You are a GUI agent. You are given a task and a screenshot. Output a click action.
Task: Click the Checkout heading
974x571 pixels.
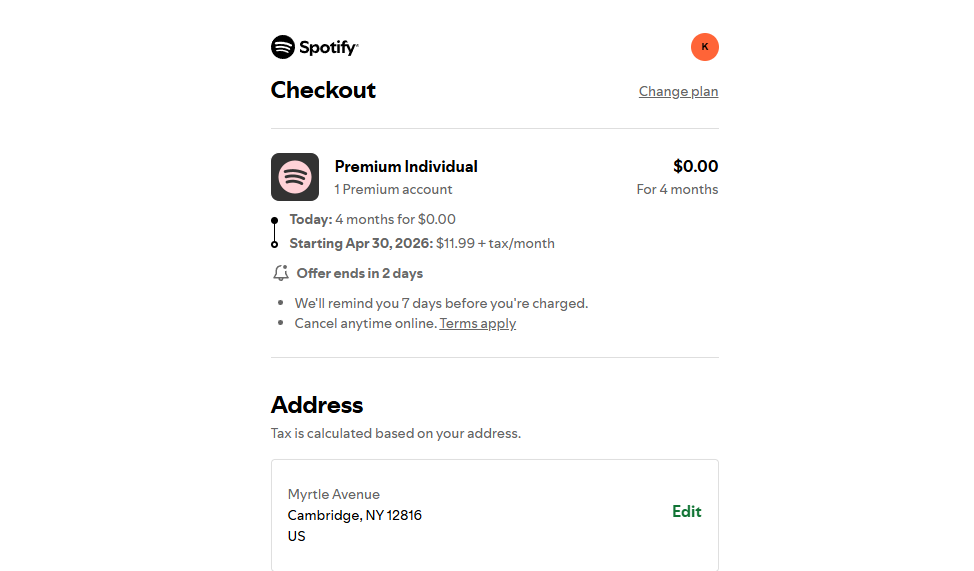(323, 90)
